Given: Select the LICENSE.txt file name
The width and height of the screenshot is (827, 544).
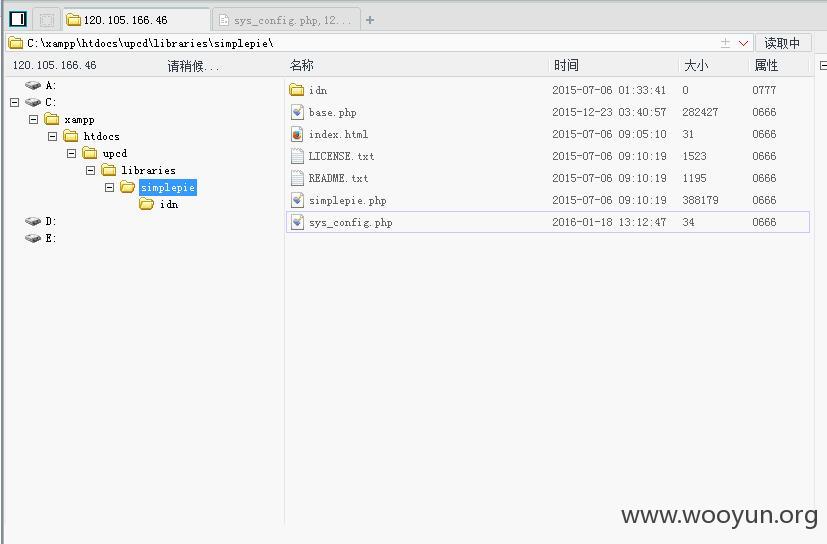Looking at the screenshot, I should click(341, 156).
